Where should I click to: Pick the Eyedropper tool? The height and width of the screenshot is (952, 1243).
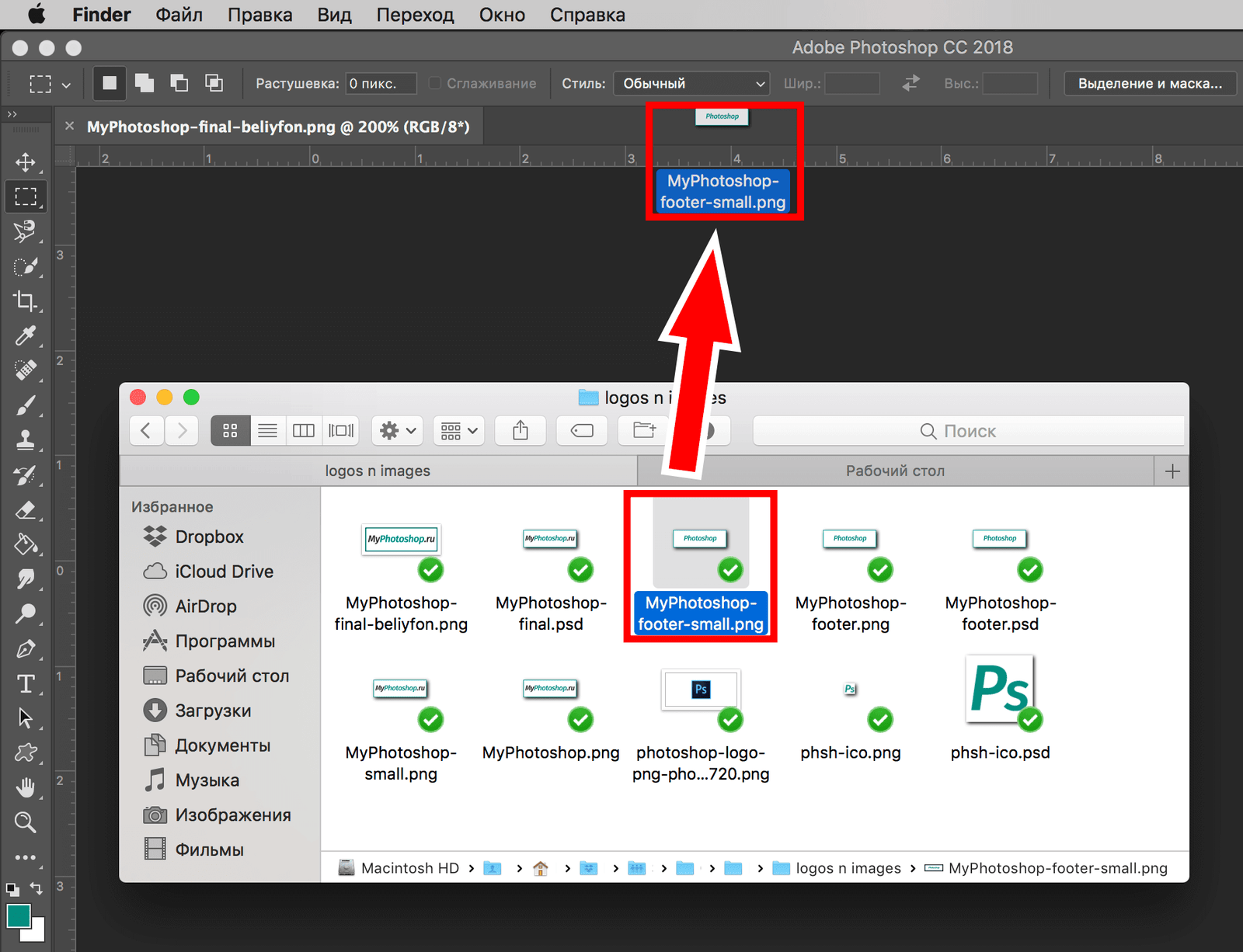click(x=26, y=335)
